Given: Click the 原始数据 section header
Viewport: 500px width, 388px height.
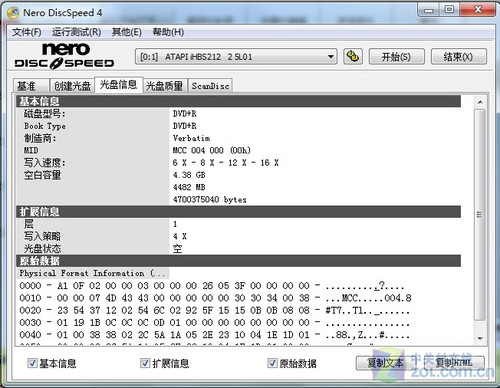Looking at the screenshot, I should click(x=239, y=261).
